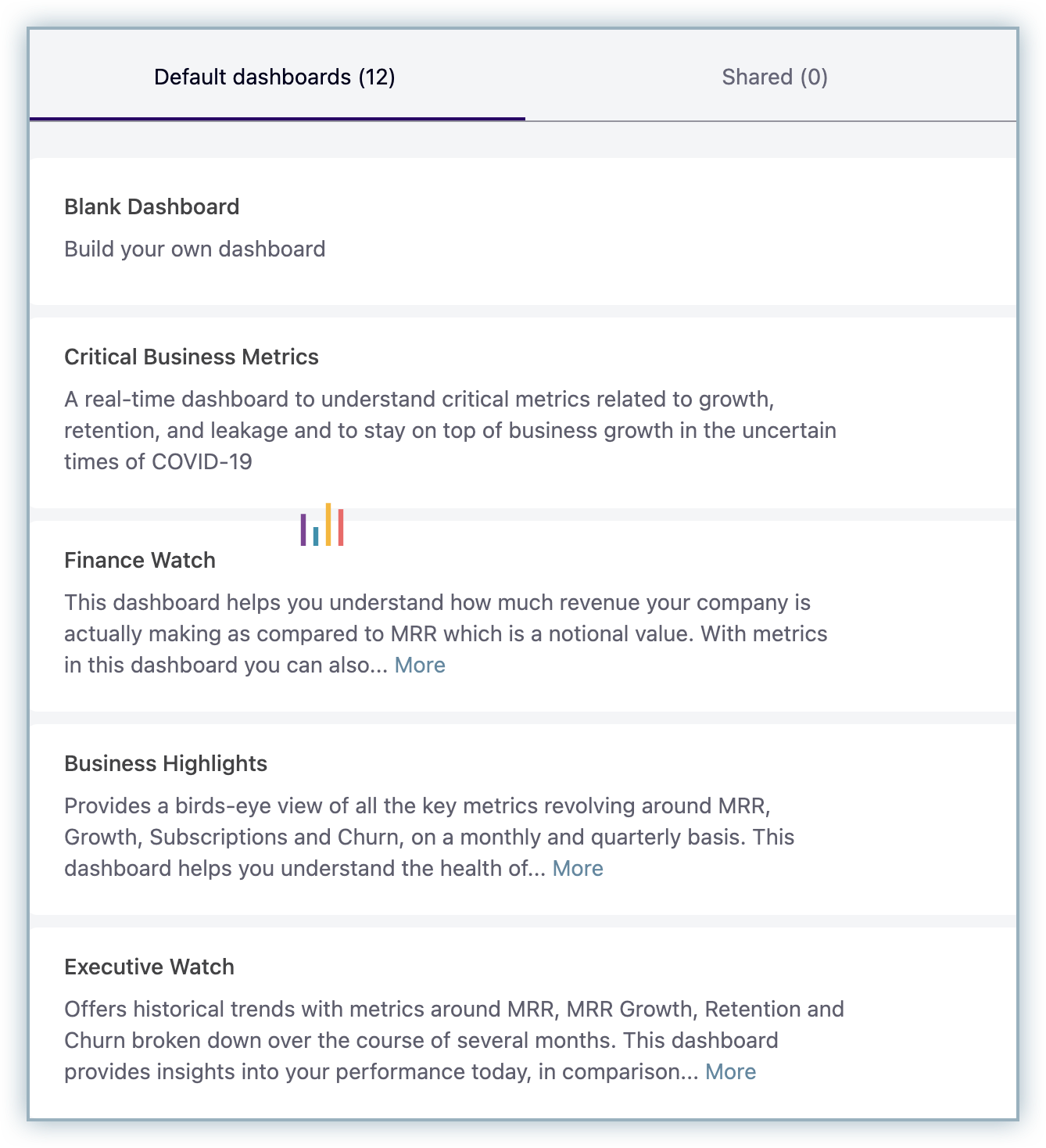Click More link under Executive Watch

pyautogui.click(x=730, y=1071)
